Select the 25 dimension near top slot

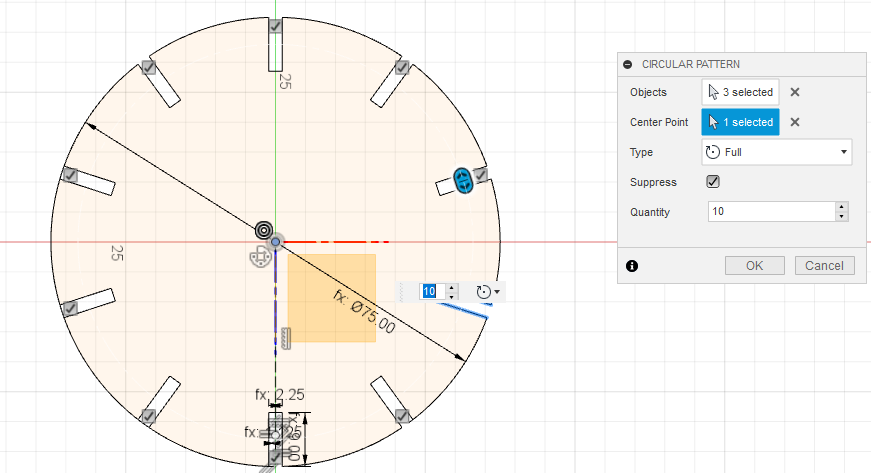click(285, 82)
